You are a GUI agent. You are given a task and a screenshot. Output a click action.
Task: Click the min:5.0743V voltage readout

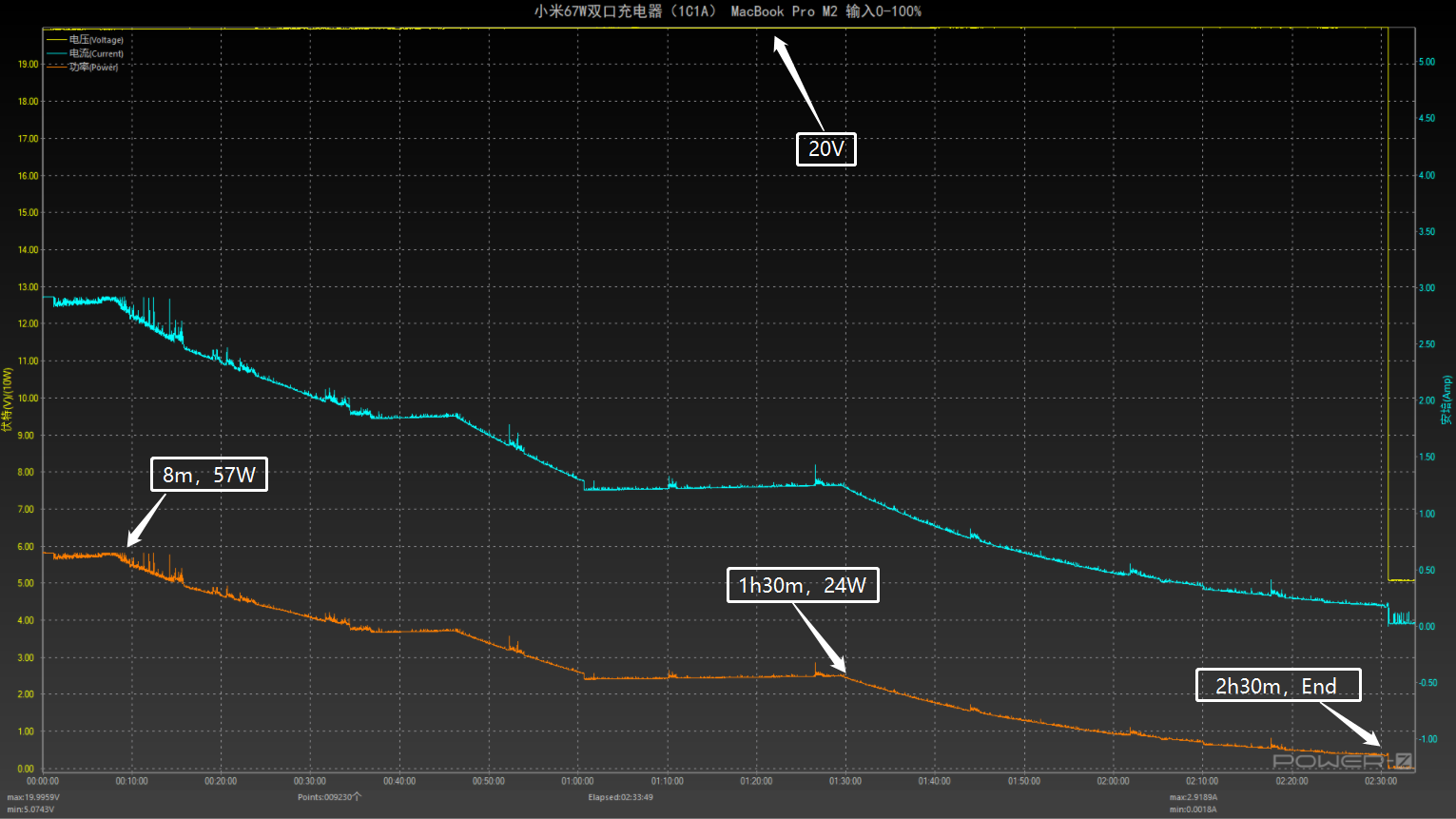pyautogui.click(x=30, y=809)
